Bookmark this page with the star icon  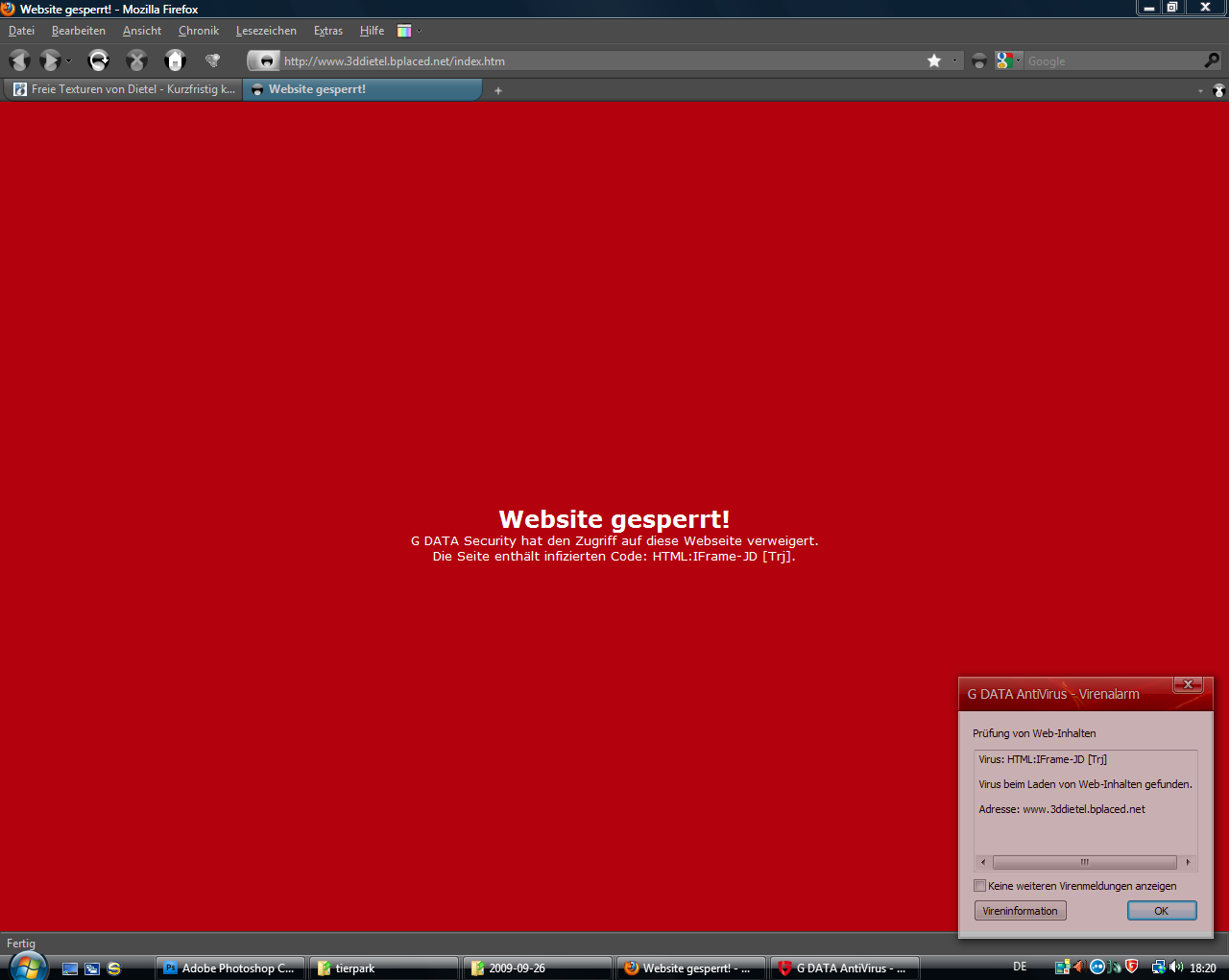pos(934,60)
